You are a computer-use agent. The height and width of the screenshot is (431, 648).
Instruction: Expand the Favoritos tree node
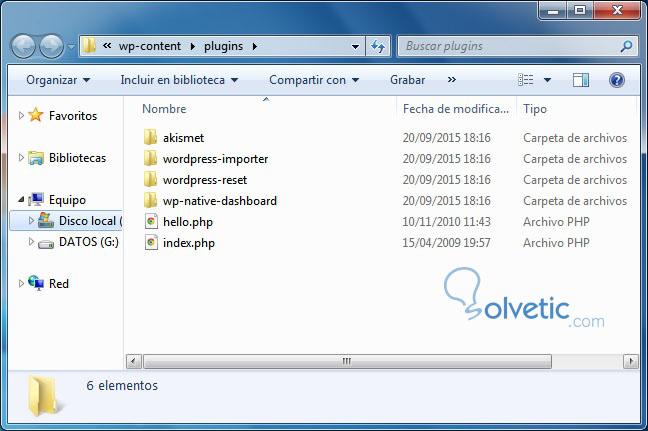[x=21, y=115]
